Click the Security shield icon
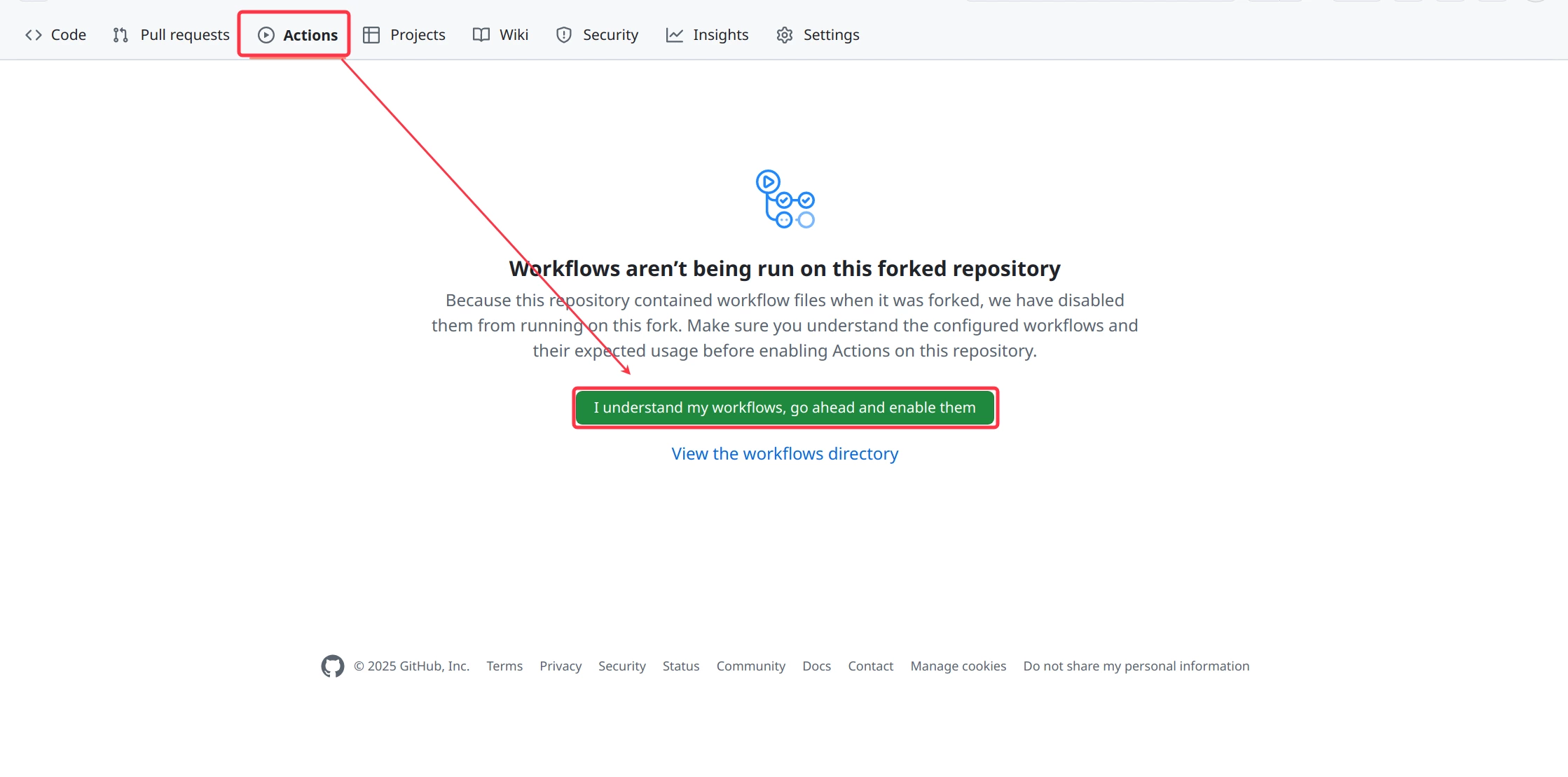1568x777 pixels. point(563,34)
